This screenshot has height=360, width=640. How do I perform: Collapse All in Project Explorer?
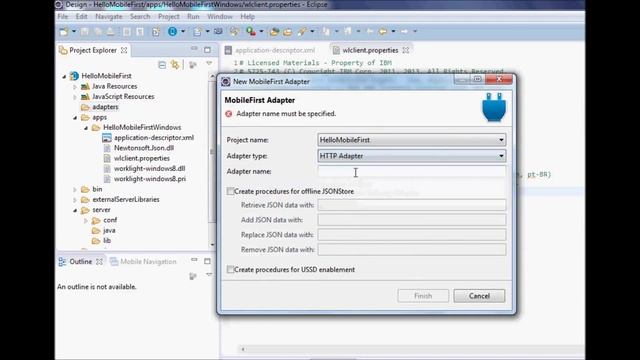click(x=162, y=65)
